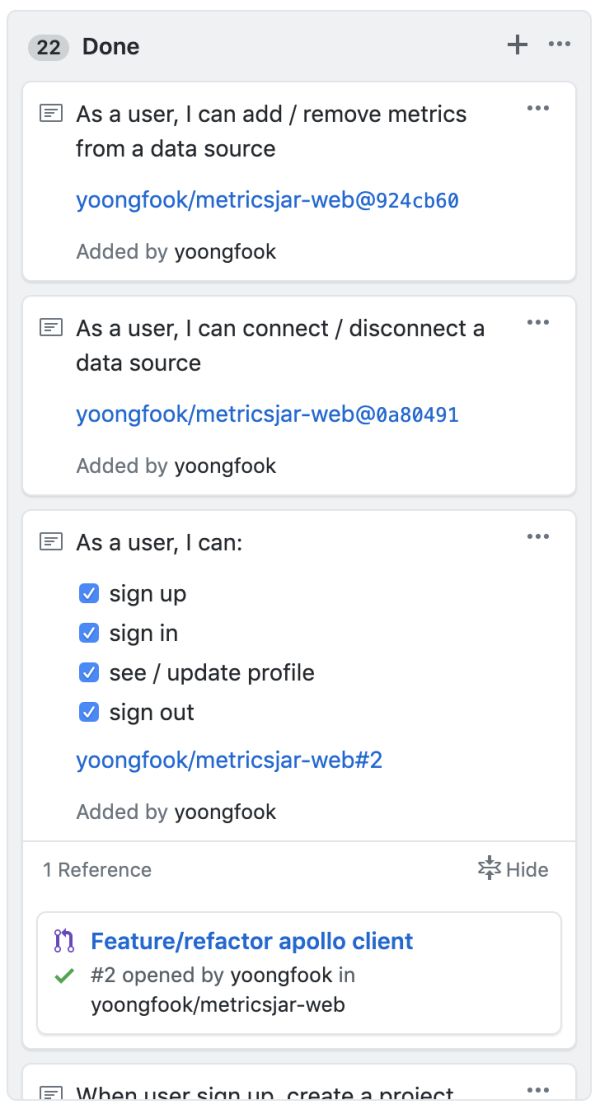Open menu for 'As a user, I can:' card
600x1109 pixels.
pos(538,537)
